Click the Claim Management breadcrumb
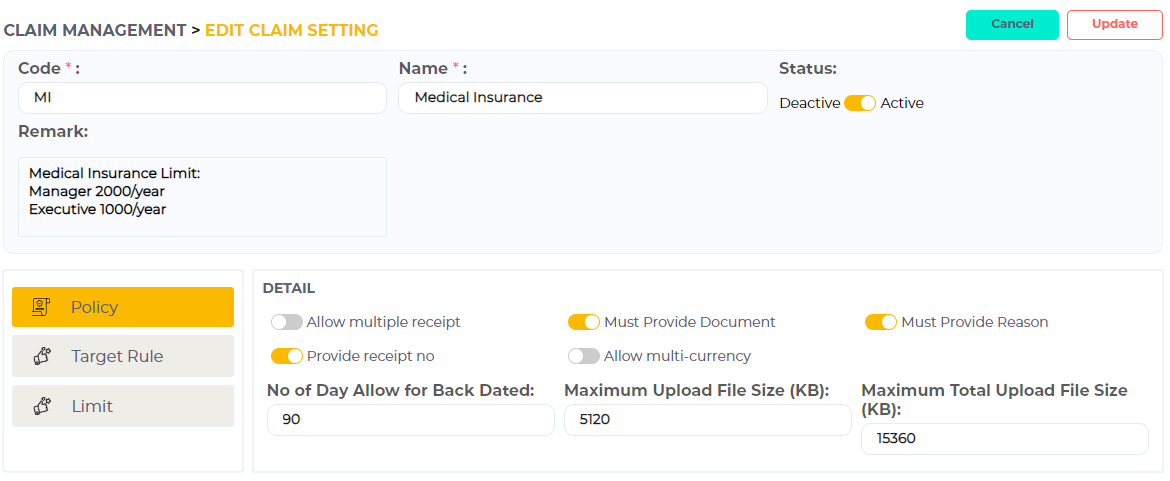The image size is (1170, 481). [x=95, y=30]
